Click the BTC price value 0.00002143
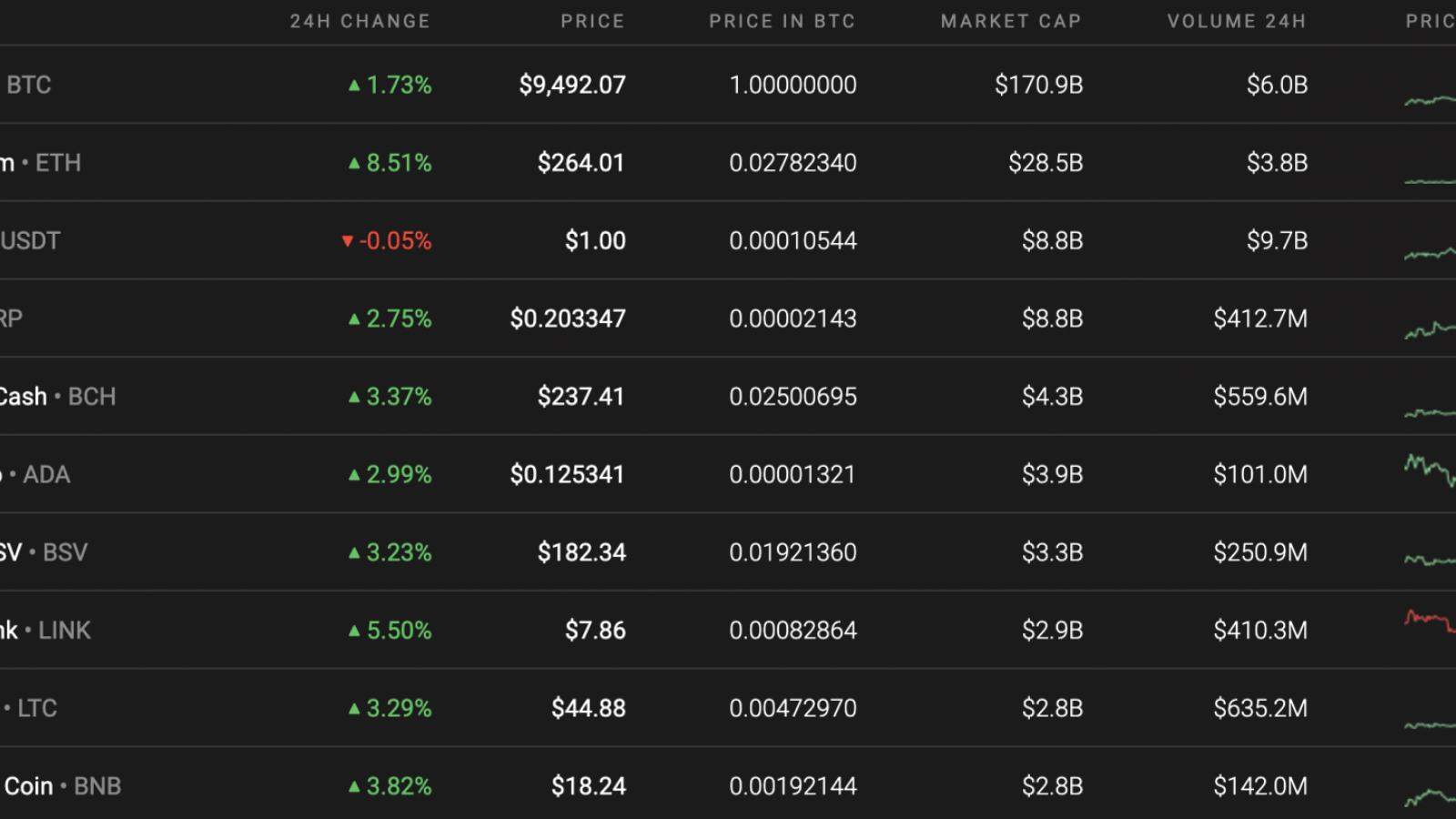 pos(793,318)
